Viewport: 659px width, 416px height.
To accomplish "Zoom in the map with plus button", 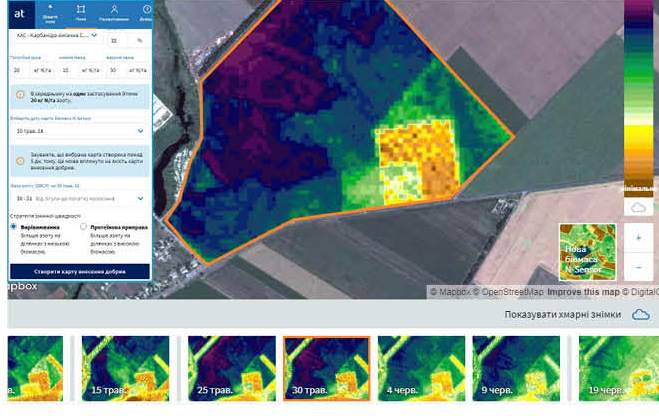I will click(638, 239).
